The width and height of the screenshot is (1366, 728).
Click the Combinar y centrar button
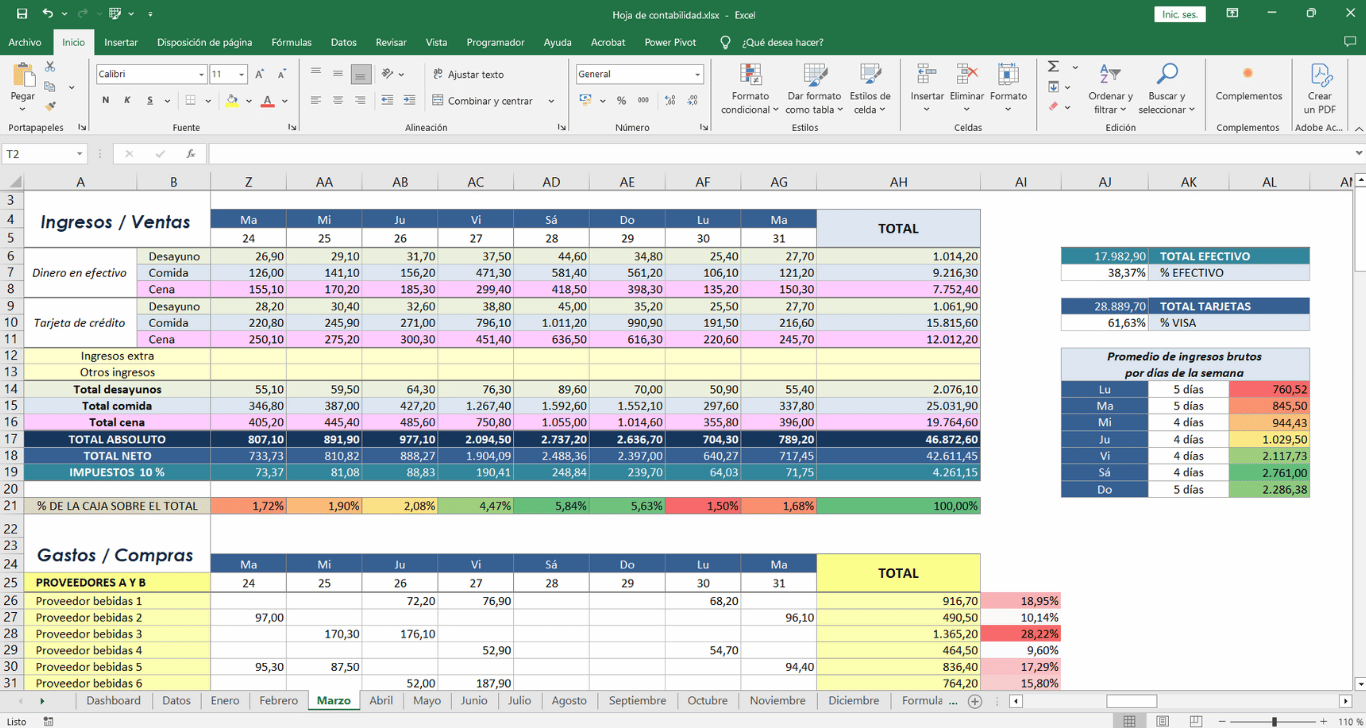pyautogui.click(x=487, y=101)
